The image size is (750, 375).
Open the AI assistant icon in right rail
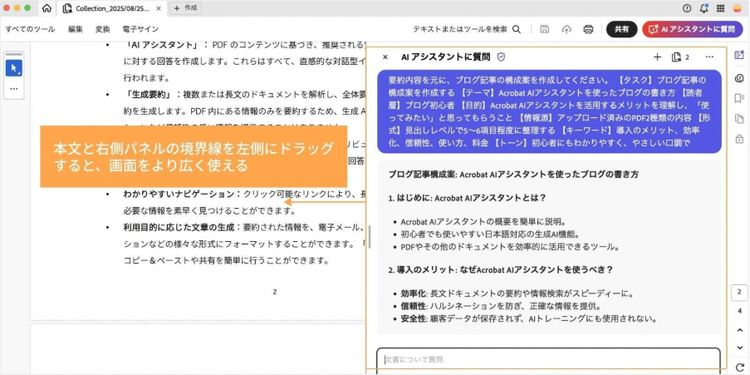pos(739,55)
